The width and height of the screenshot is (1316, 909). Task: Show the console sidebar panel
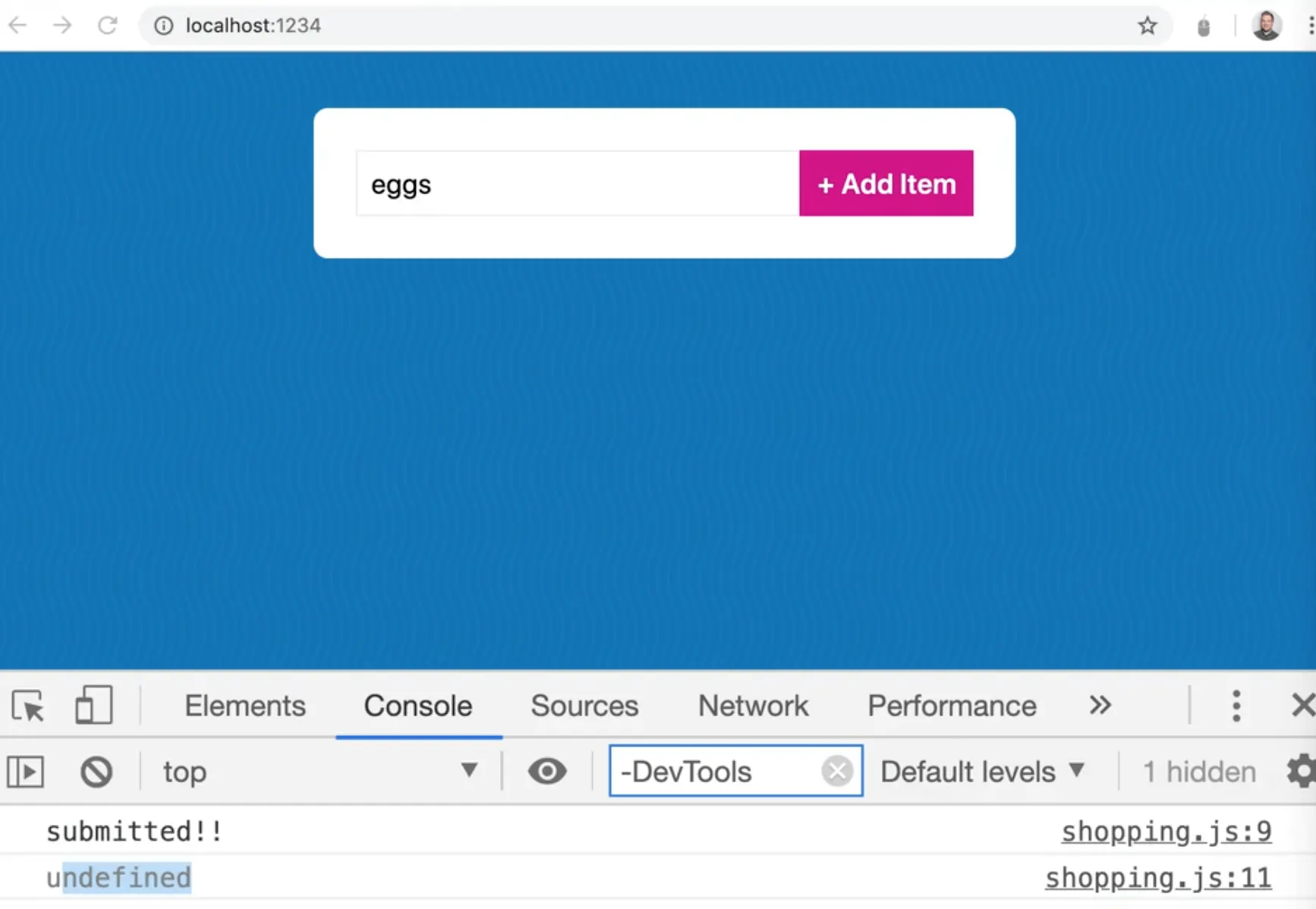coord(26,772)
